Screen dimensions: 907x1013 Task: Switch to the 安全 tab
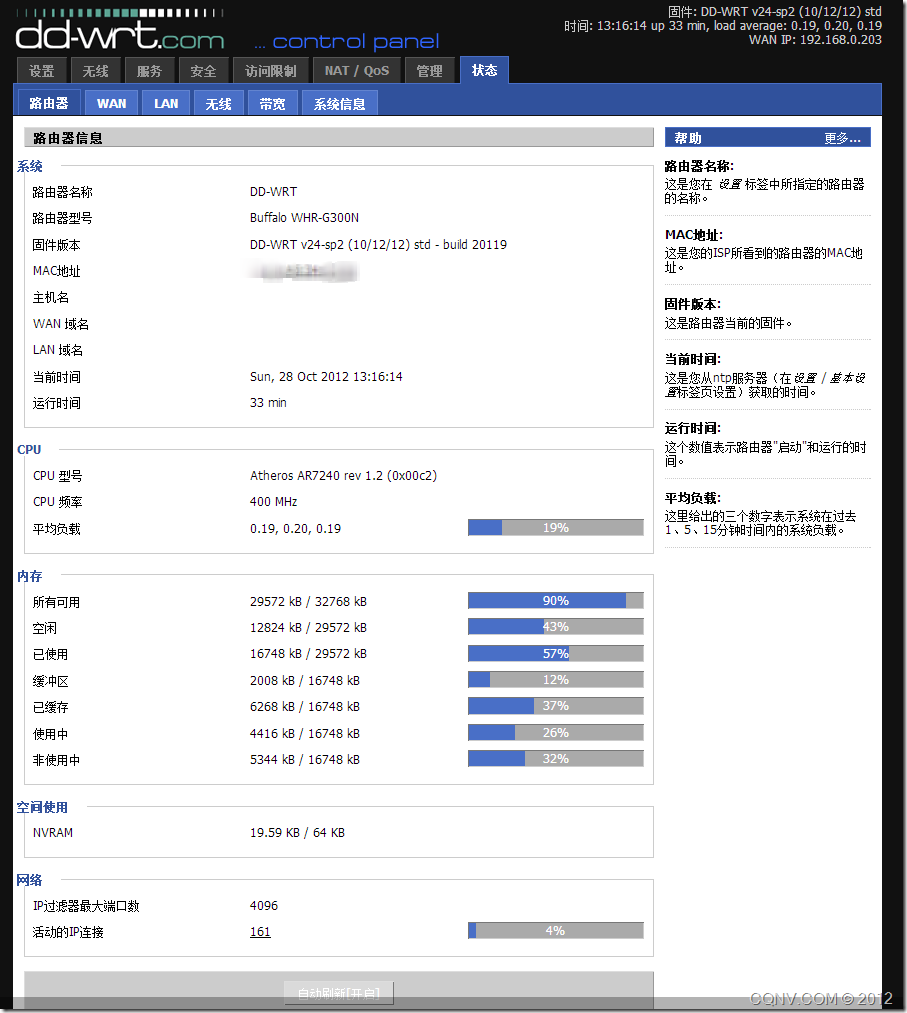(x=203, y=70)
